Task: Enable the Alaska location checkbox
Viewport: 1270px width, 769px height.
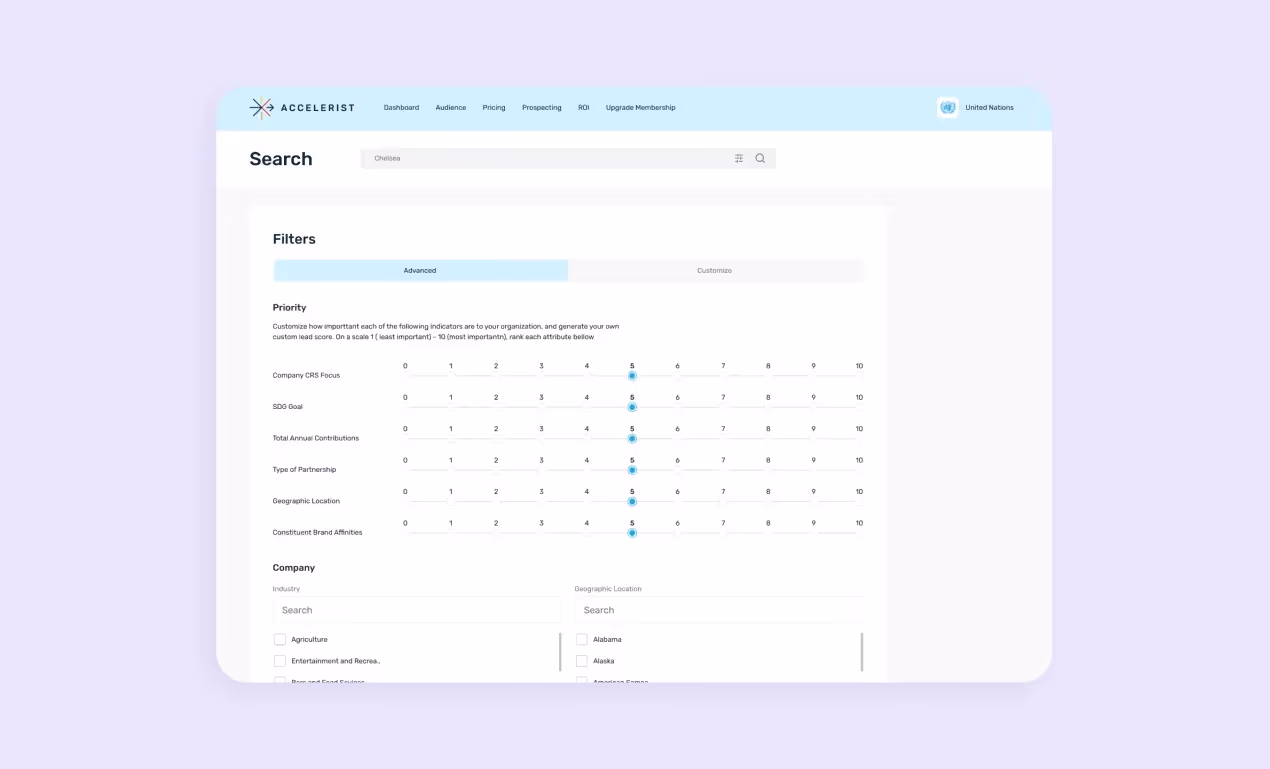Action: point(582,660)
